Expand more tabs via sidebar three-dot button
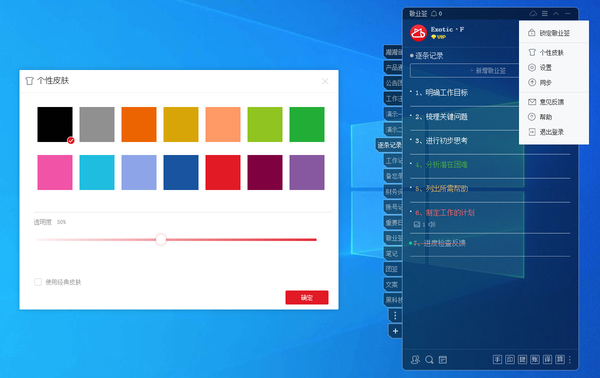Screen dimensions: 600x378 tap(395, 315)
